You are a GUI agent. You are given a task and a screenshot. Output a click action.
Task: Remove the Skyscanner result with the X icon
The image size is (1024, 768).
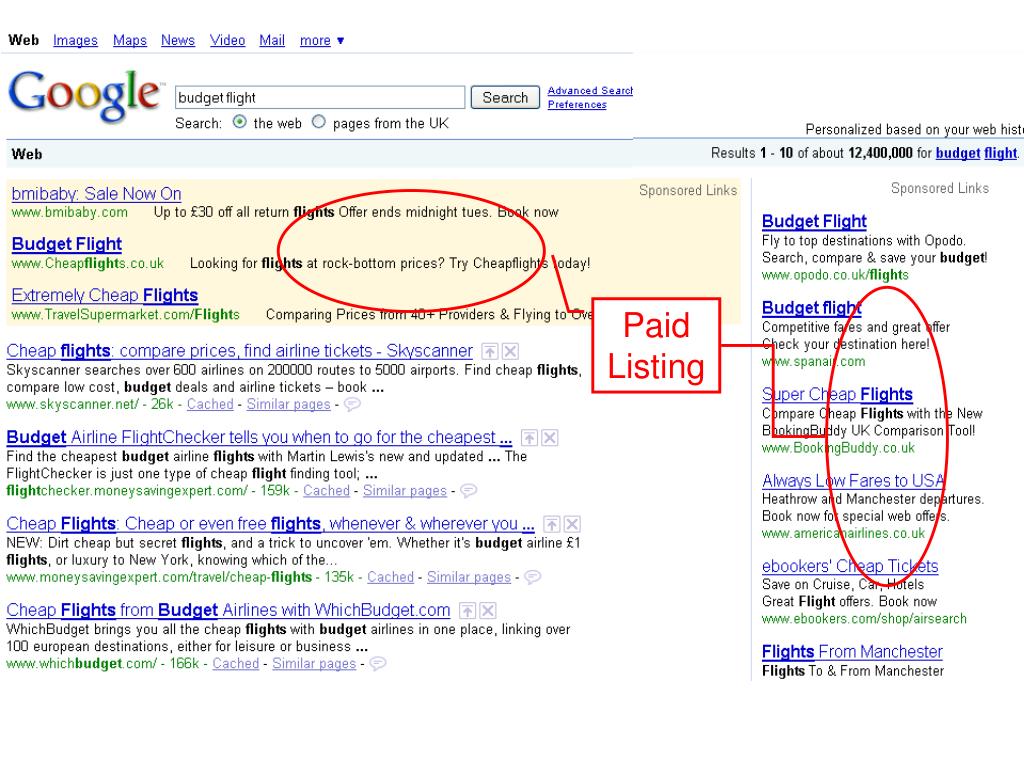pyautogui.click(x=511, y=351)
